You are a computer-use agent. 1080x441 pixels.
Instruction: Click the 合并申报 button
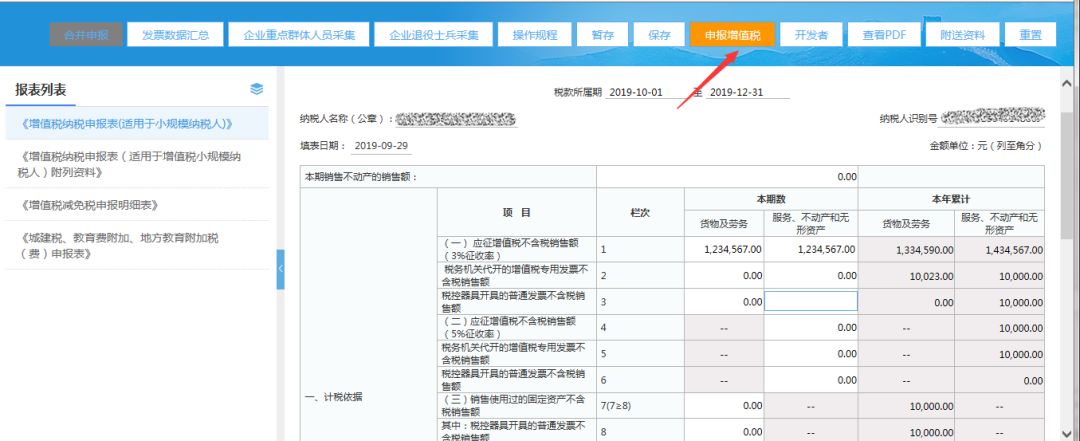coord(86,34)
